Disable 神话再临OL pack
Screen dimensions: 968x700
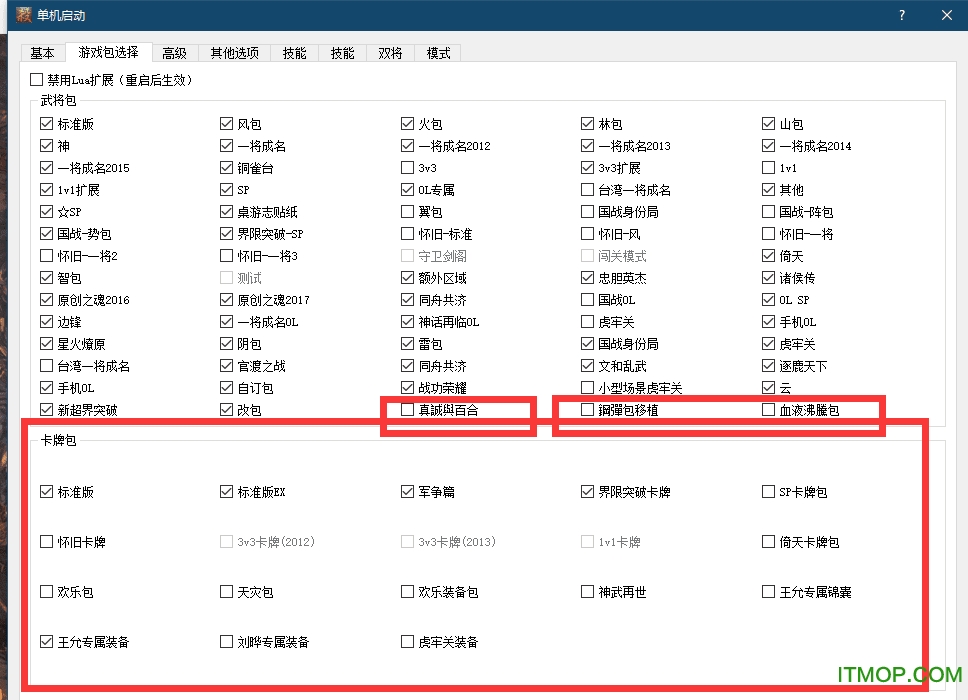pyautogui.click(x=407, y=322)
